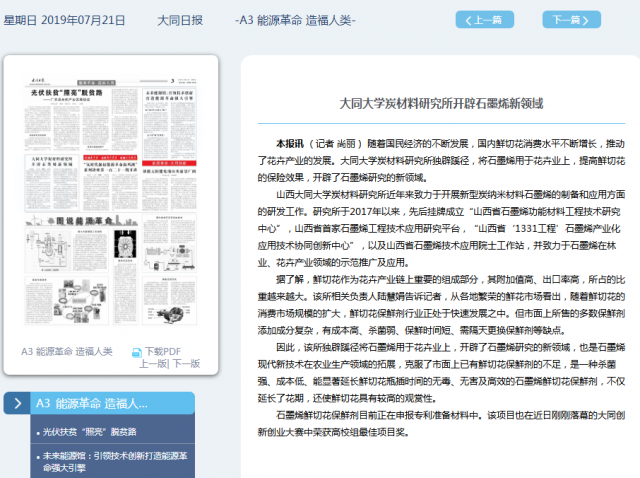Collapse the A3 section chevron arrow
Image resolution: width=640 pixels, height=478 pixels.
coord(17,403)
